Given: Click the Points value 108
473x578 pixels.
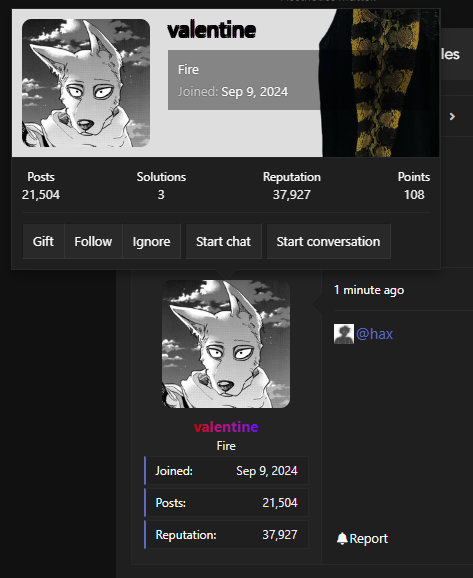Looking at the screenshot, I should click(414, 195).
